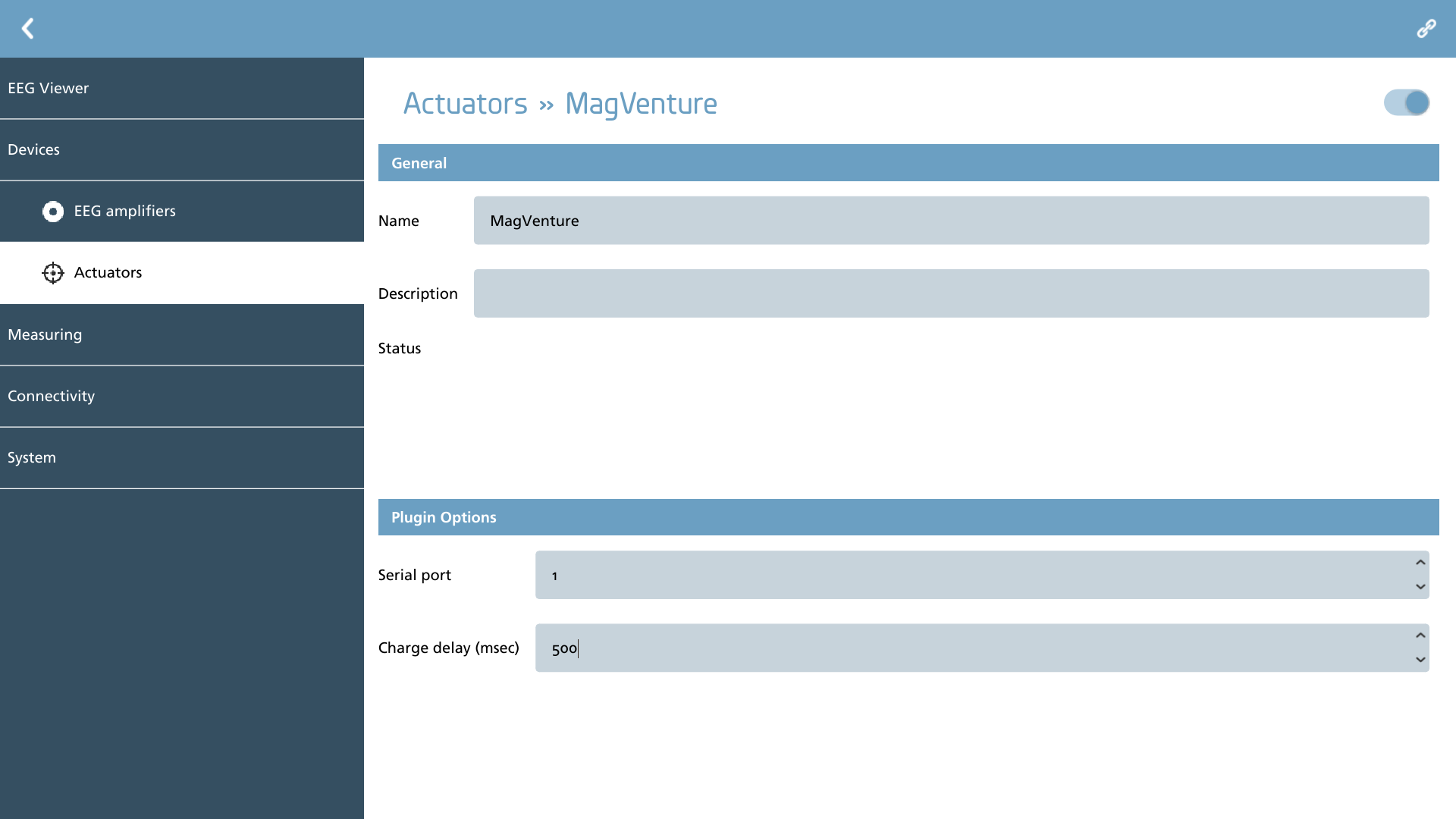Click the link icon in top bar
1456x819 pixels.
point(1426,29)
